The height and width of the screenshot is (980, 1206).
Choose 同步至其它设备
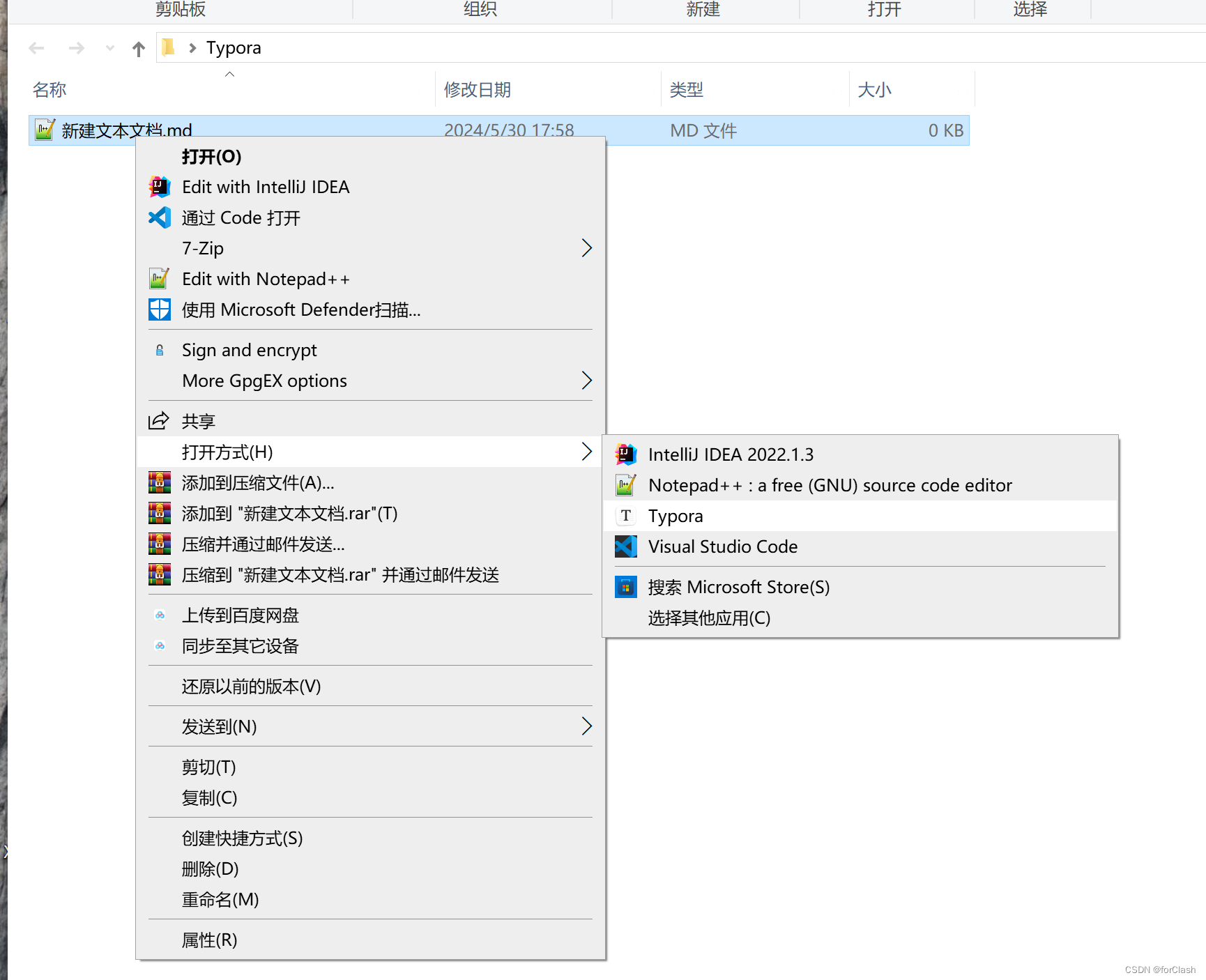[x=371, y=645]
